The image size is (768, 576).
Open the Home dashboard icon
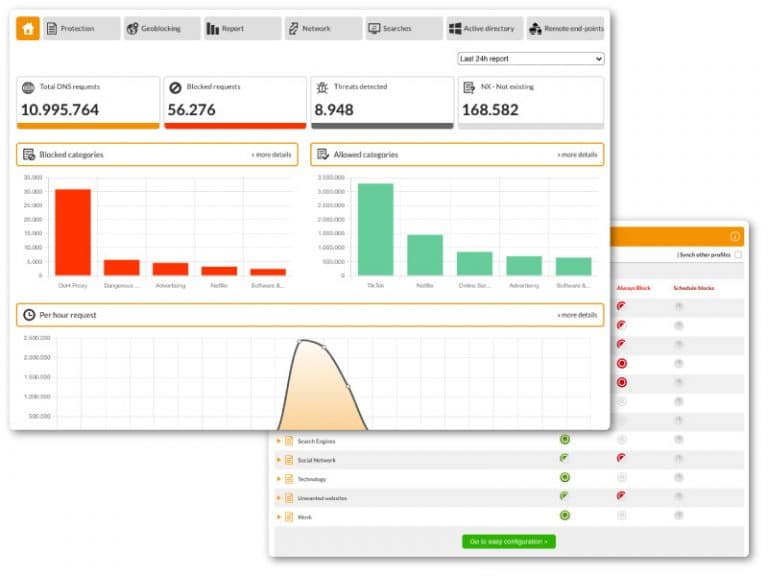point(28,28)
